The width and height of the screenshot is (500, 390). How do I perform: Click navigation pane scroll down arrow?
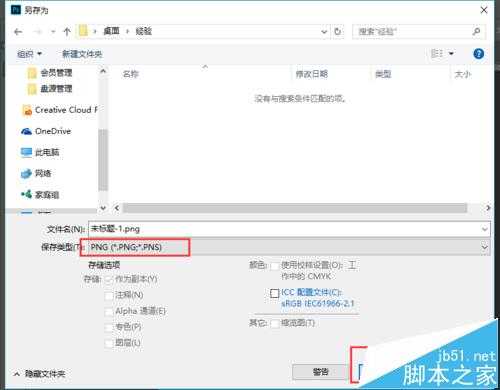click(103, 208)
